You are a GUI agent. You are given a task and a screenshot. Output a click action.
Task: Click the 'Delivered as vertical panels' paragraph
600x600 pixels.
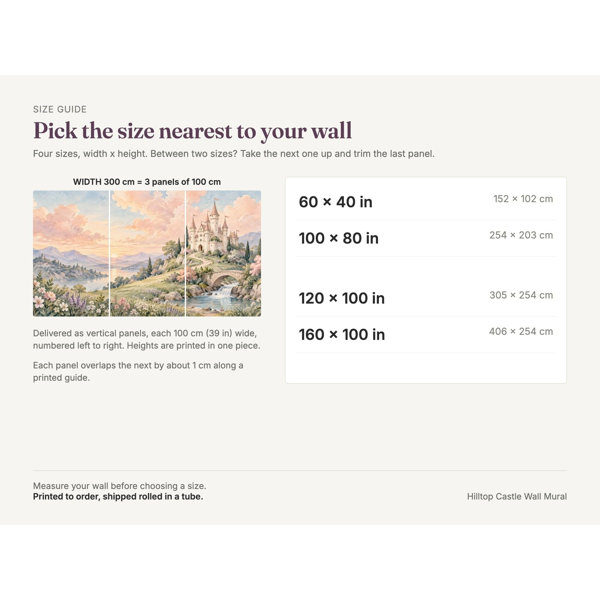point(147,339)
